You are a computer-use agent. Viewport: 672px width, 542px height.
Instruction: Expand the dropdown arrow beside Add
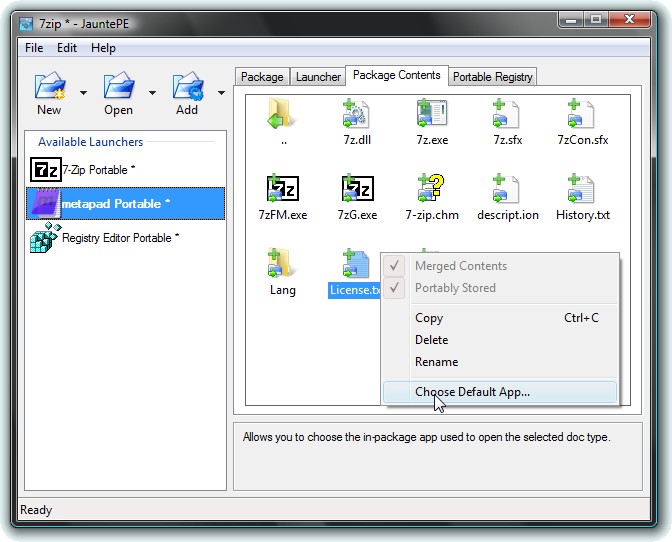[x=221, y=93]
